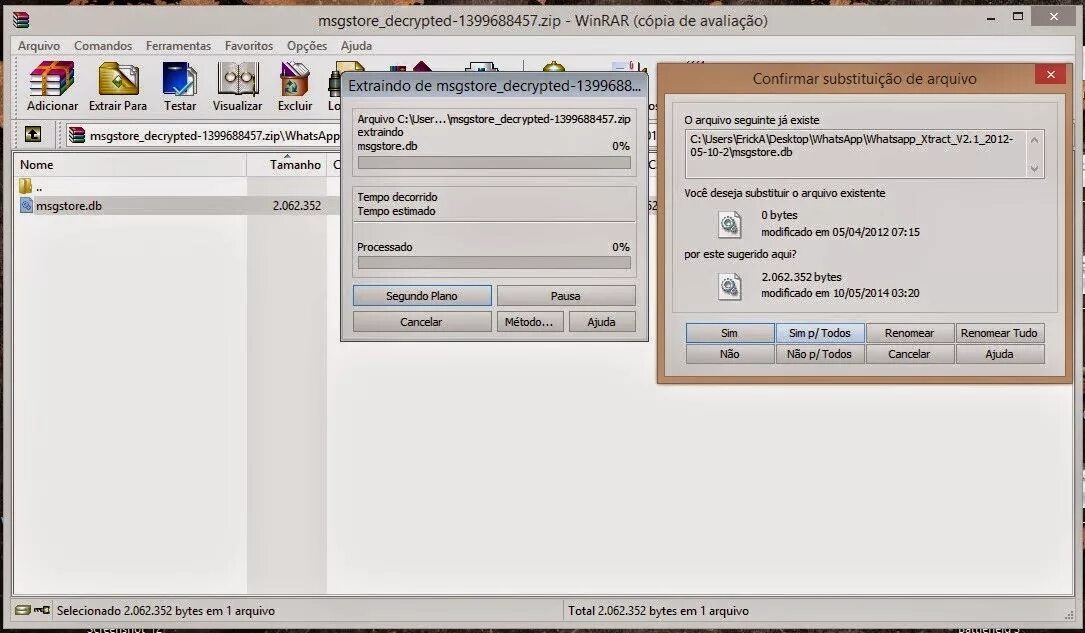This screenshot has height=633, width=1085.
Task: Click new file icon beside 2.062.352 bytes
Action: click(x=729, y=286)
